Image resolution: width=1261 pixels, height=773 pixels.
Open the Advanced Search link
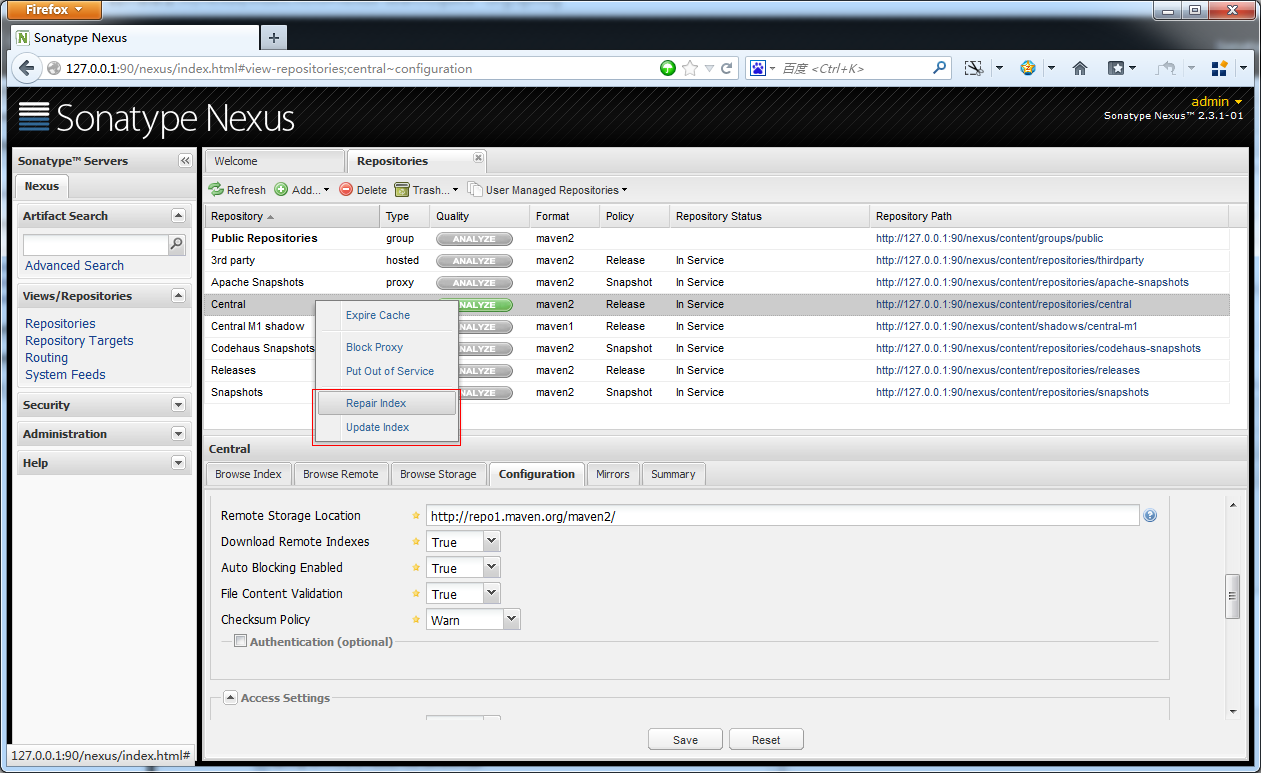pyautogui.click(x=74, y=266)
